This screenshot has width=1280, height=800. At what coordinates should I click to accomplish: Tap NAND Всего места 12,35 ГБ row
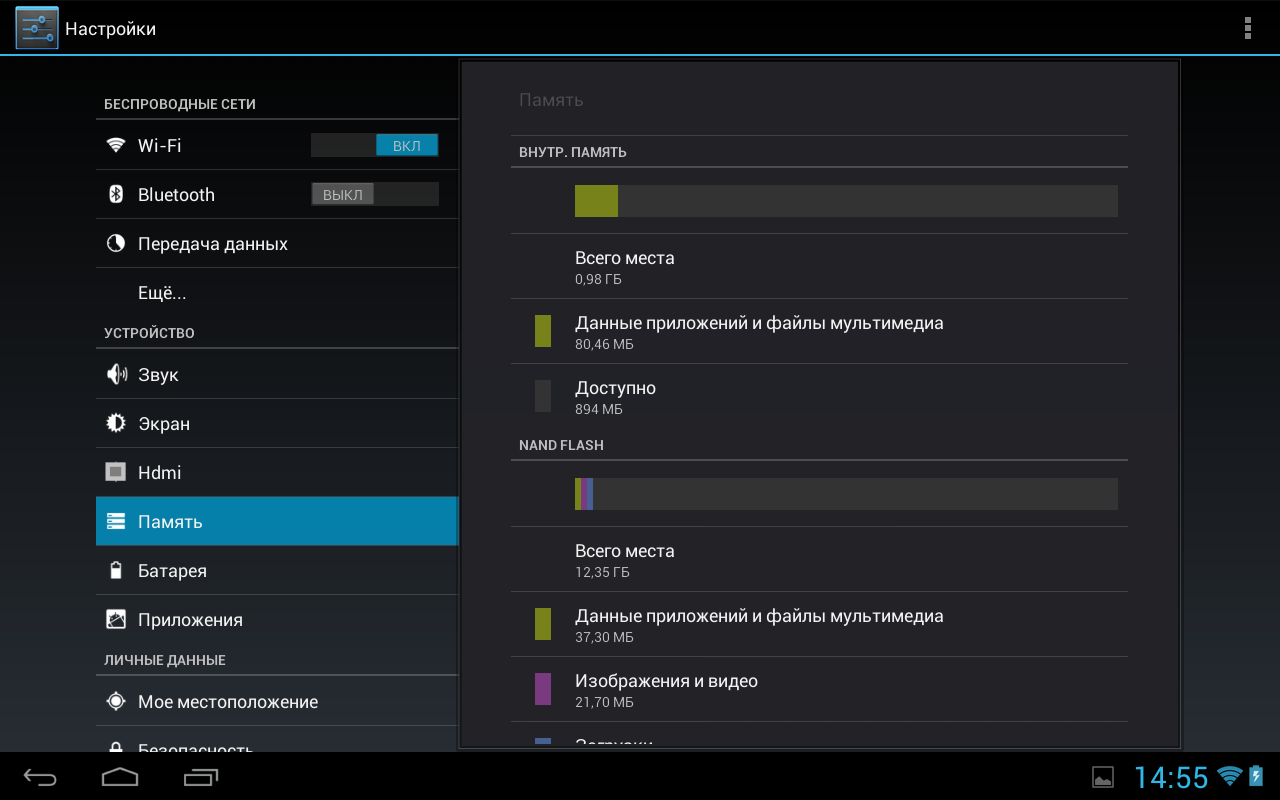pyautogui.click(x=819, y=559)
